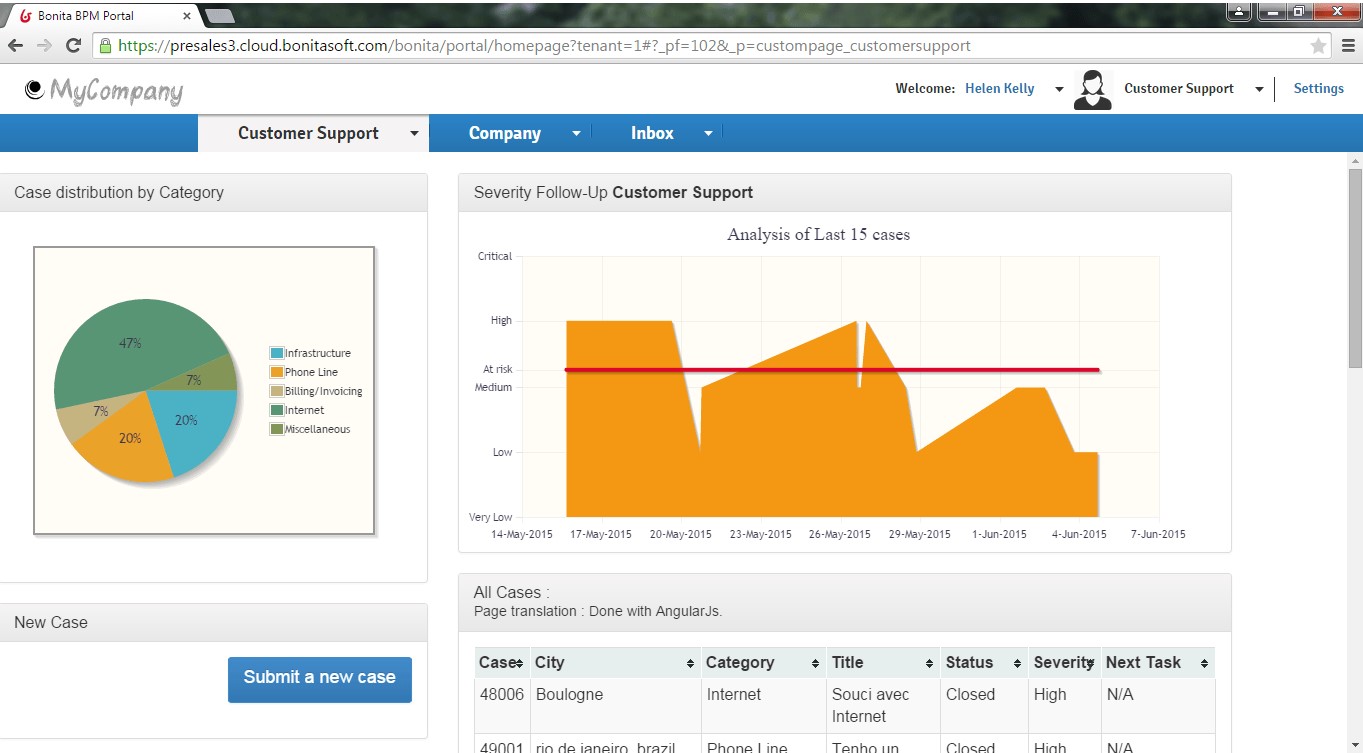Sort table by Status column arrows

pyautogui.click(x=1017, y=664)
